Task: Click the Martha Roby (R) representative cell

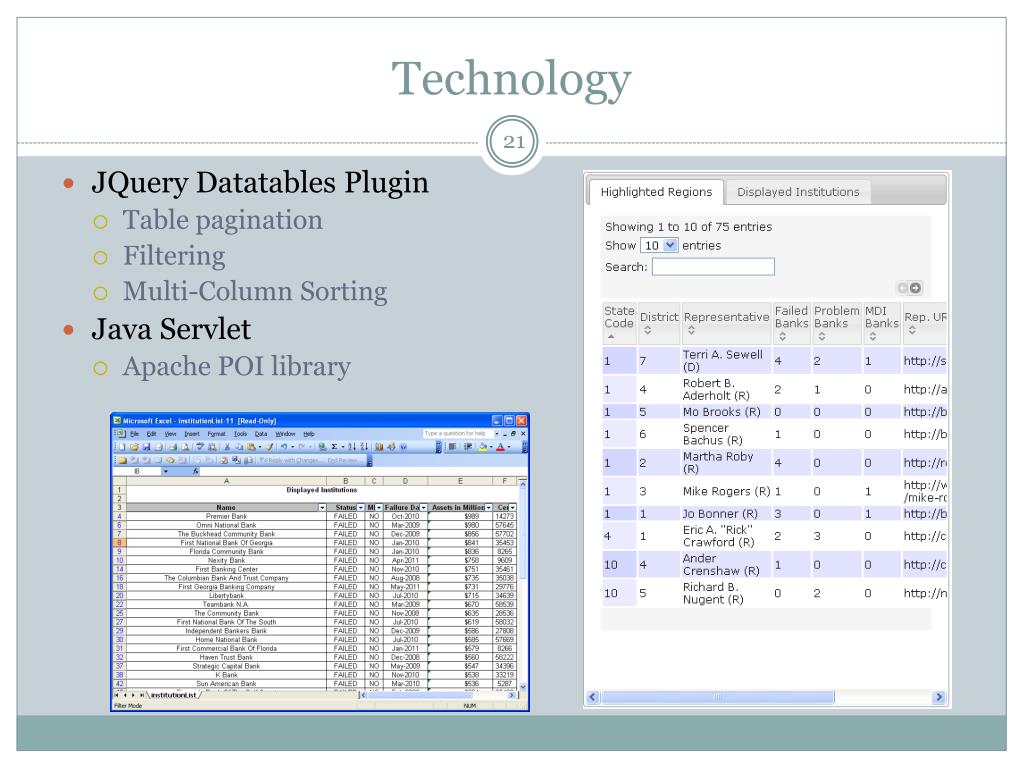Action: (726, 462)
